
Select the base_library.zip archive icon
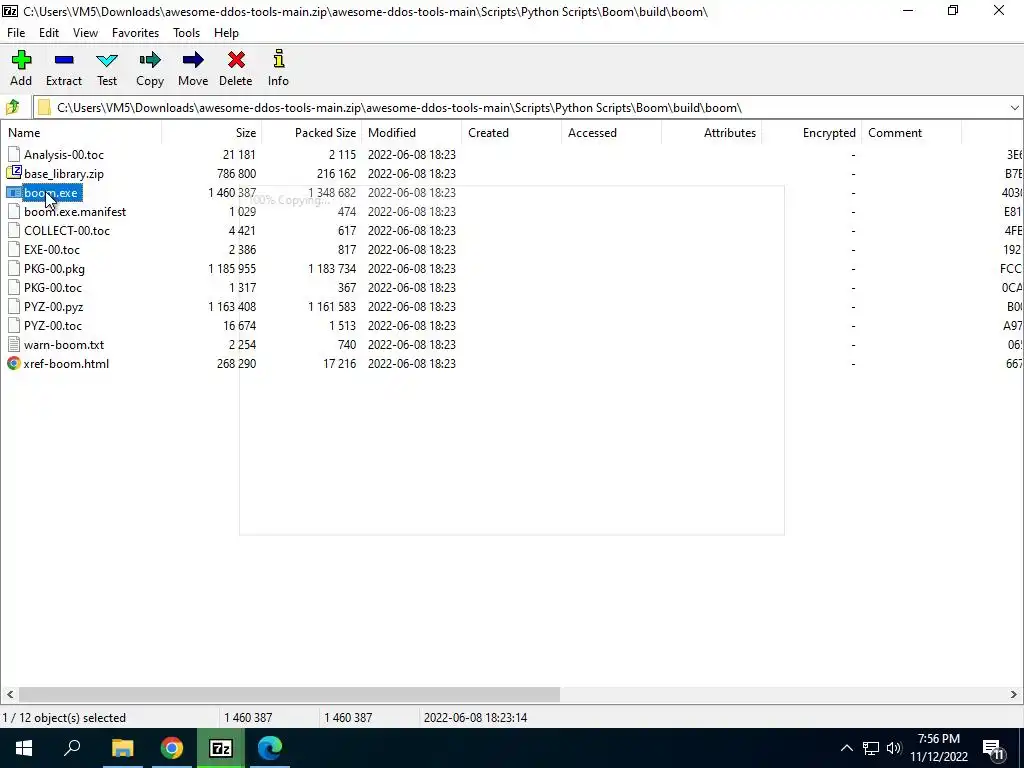[14, 173]
